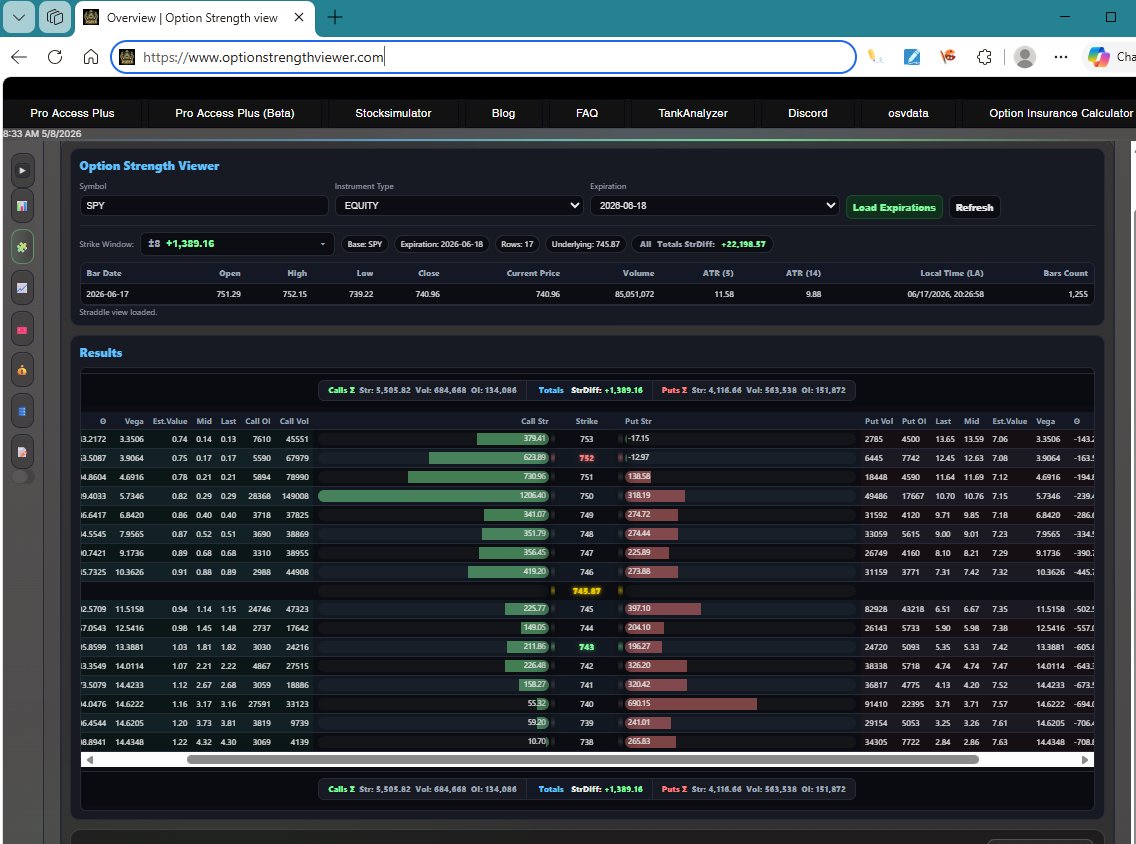This screenshot has width=1136, height=844.
Task: Click the Volume value 85,051,072
Action: click(x=634, y=294)
